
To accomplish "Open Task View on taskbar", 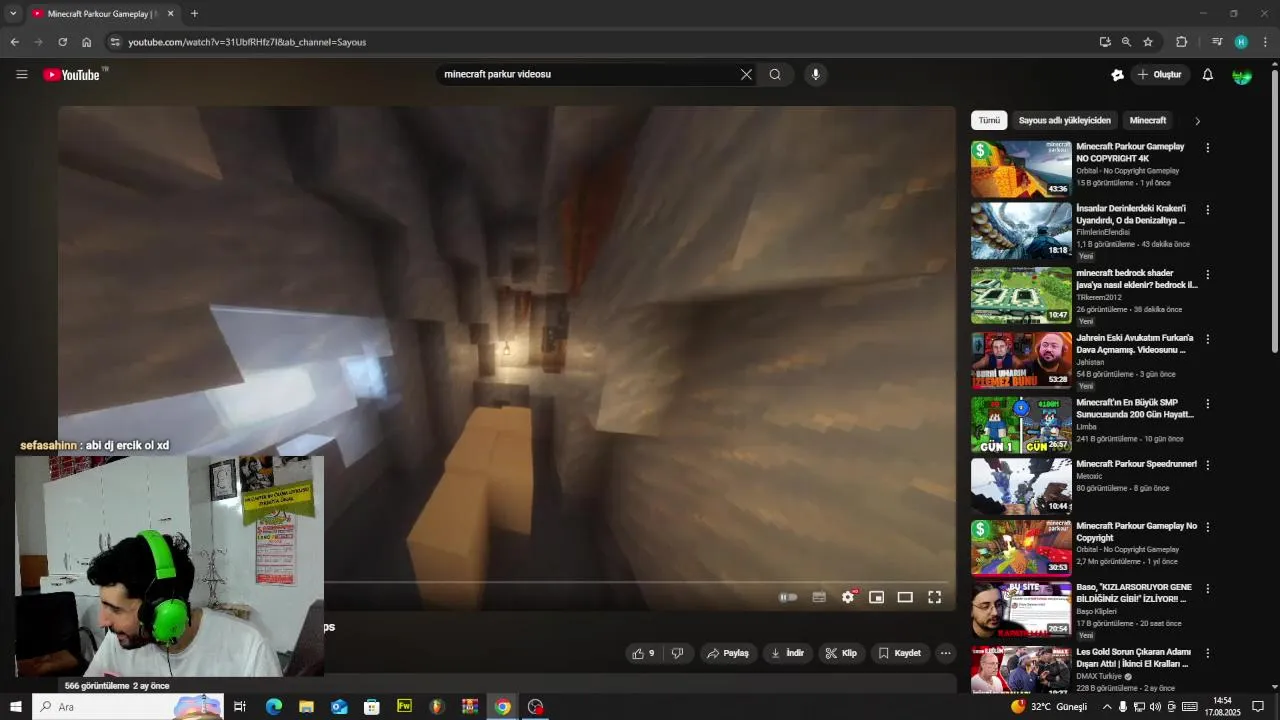I will 240,707.
